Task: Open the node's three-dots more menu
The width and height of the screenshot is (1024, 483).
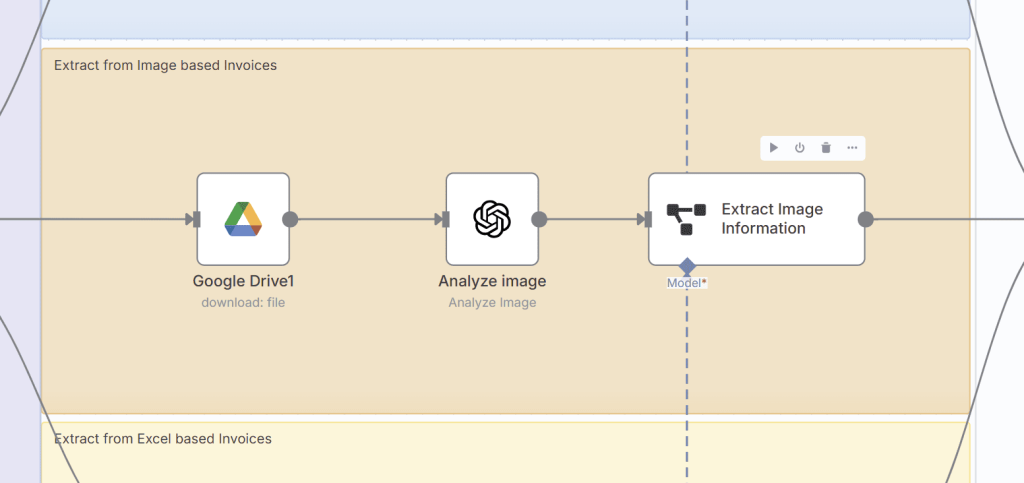Action: coord(852,148)
